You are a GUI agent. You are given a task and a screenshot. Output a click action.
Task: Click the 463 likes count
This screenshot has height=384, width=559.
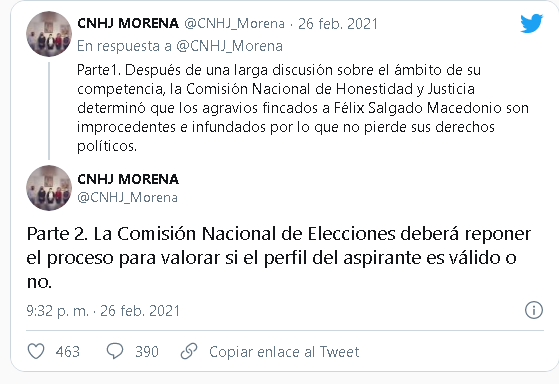(68, 352)
